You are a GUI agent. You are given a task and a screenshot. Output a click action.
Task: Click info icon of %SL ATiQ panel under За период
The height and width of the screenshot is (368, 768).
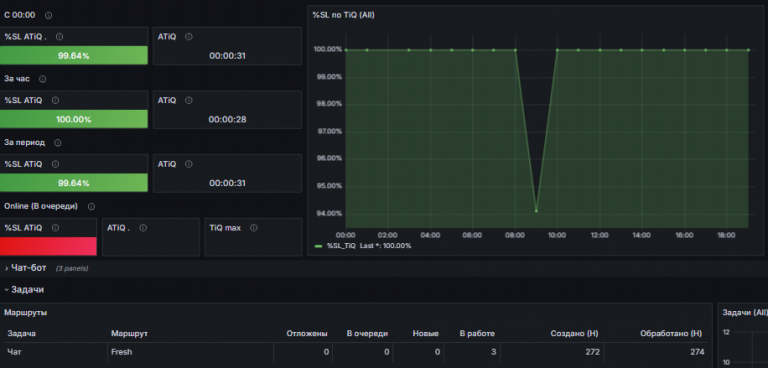pyautogui.click(x=55, y=164)
